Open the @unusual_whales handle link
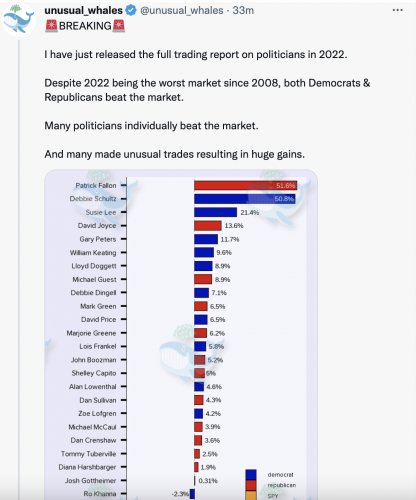The height and width of the screenshot is (500, 416). (182, 10)
